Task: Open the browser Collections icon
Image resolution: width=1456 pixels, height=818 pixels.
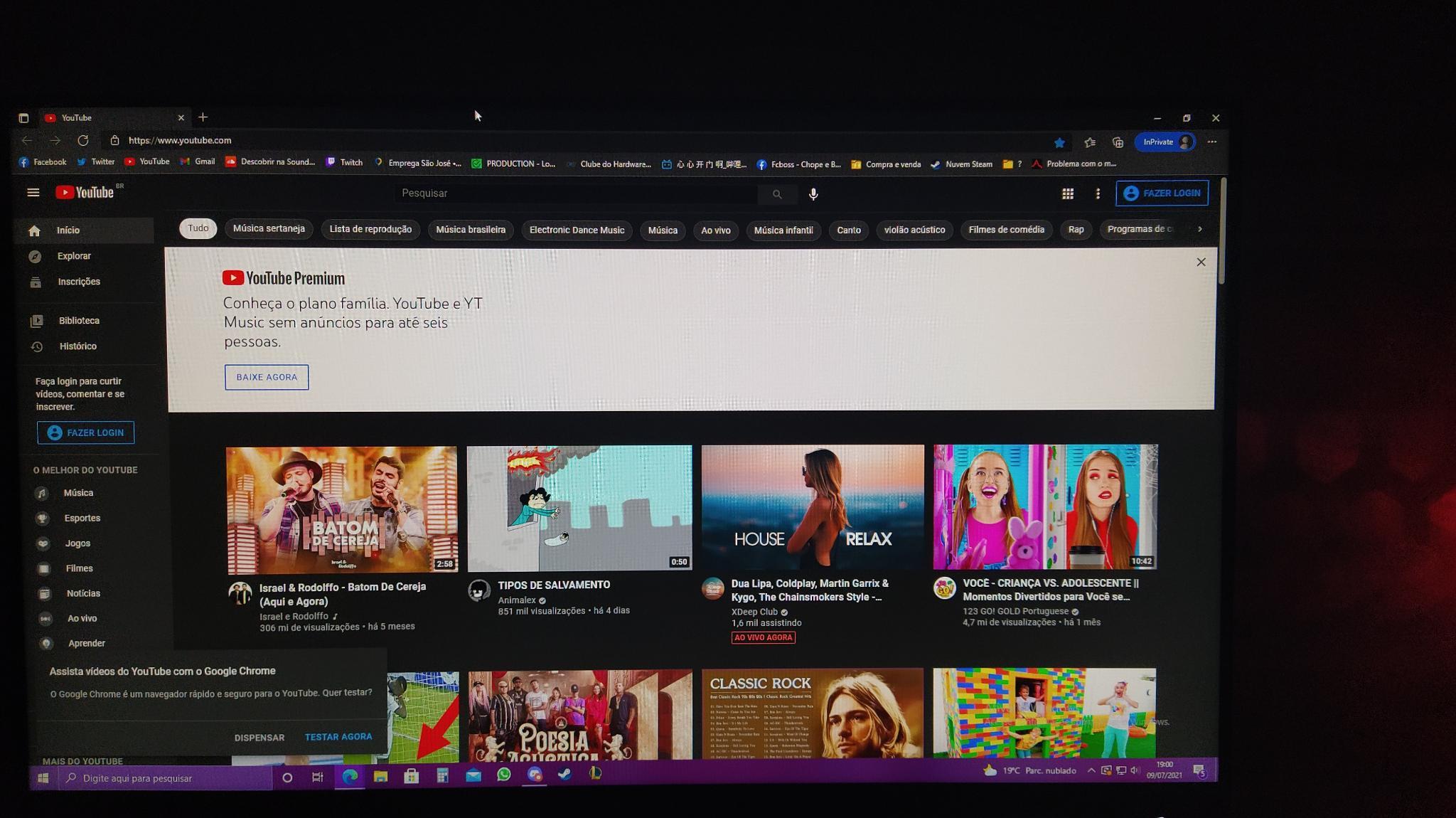Action: 1118,142
